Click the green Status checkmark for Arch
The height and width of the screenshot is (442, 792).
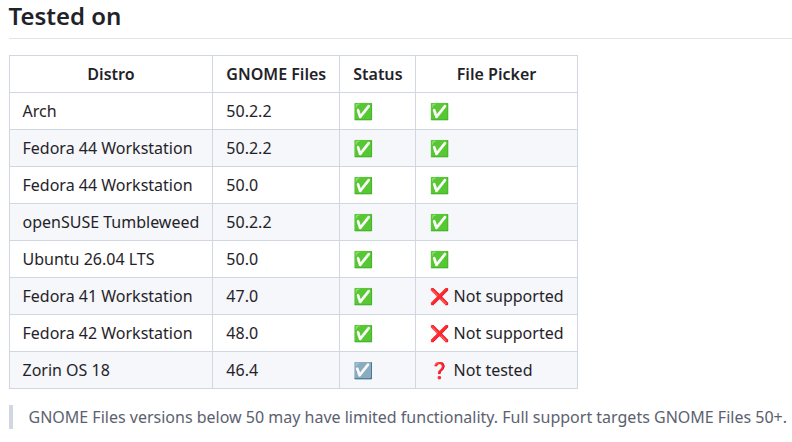(x=363, y=112)
